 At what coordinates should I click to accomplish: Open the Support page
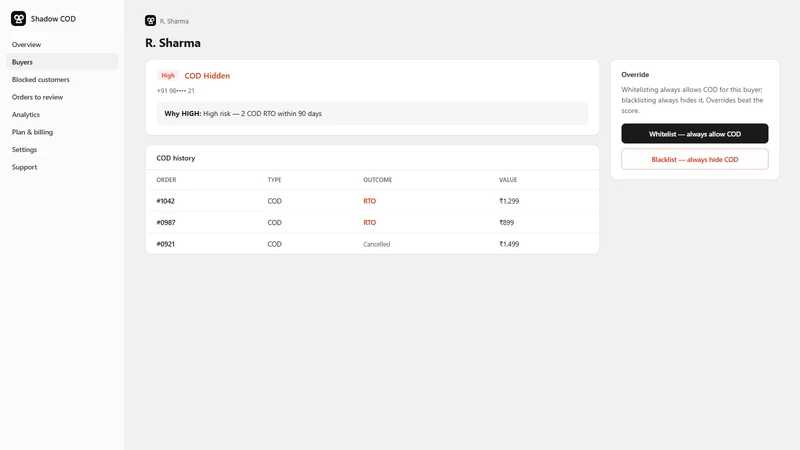(x=24, y=167)
